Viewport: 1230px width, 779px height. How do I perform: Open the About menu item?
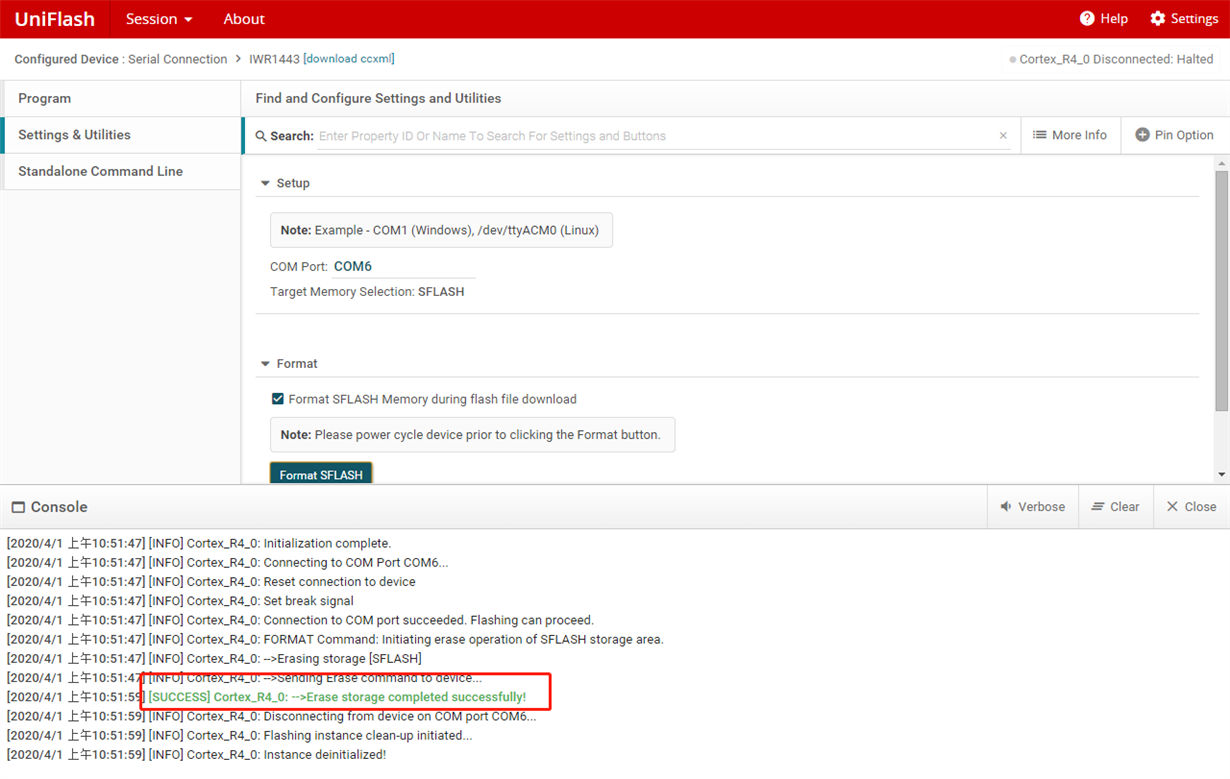[244, 19]
